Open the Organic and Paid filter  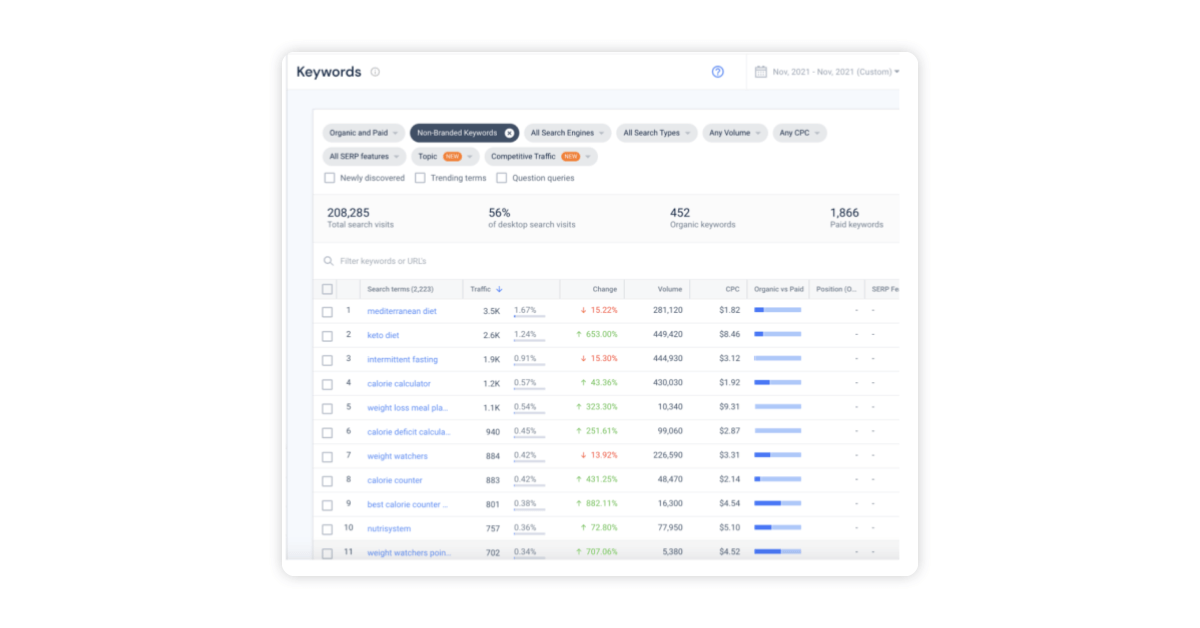tap(362, 133)
